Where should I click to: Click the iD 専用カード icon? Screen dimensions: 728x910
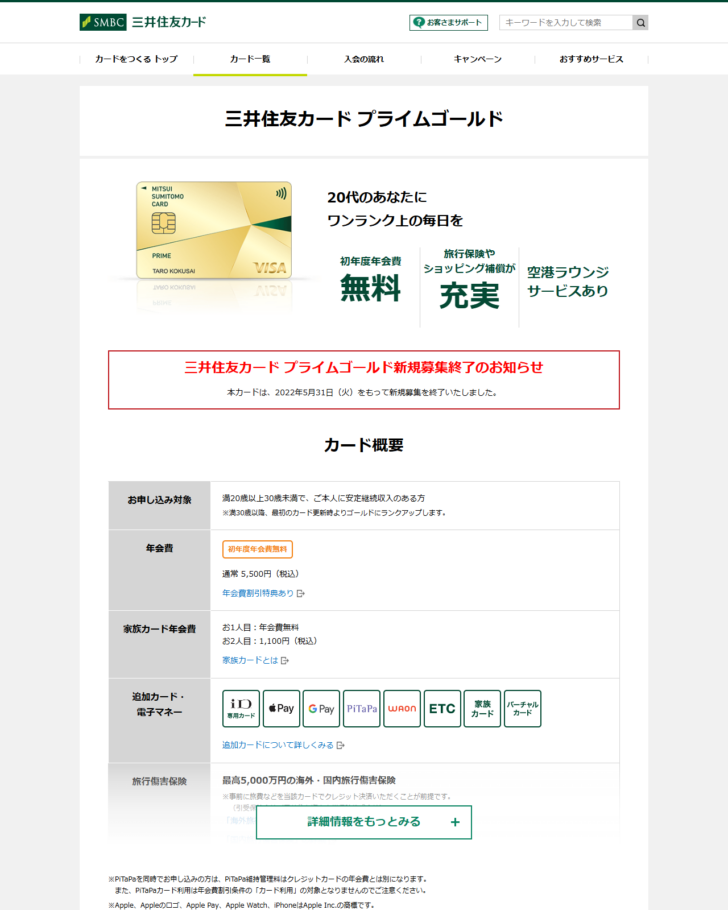(x=241, y=709)
